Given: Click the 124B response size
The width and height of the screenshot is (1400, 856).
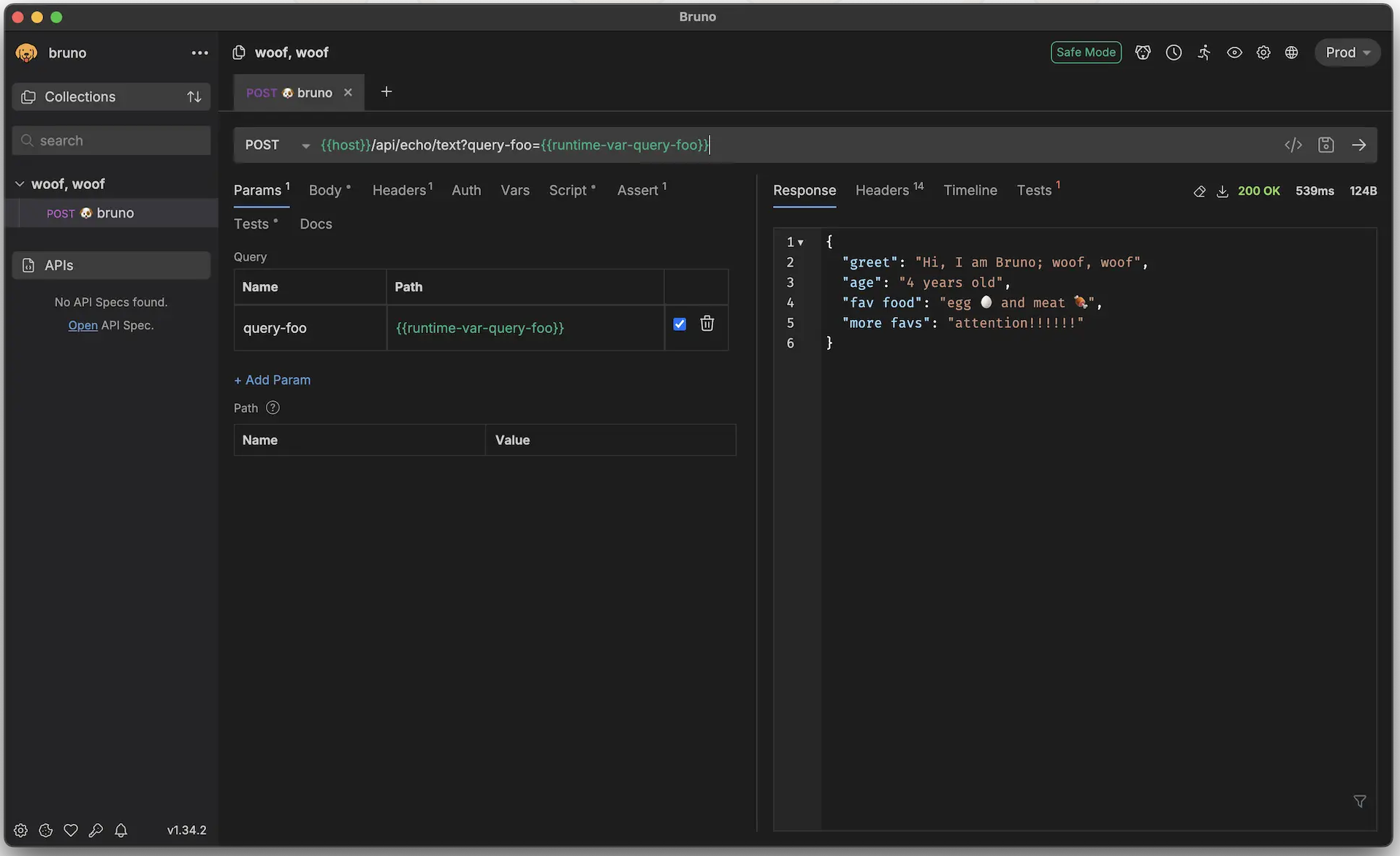Looking at the screenshot, I should (x=1363, y=191).
